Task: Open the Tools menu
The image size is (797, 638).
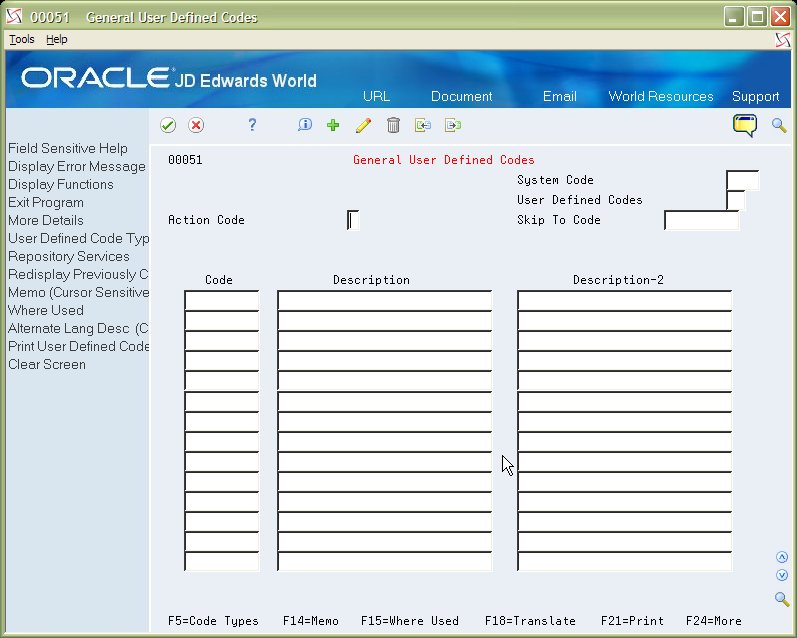Action: [x=22, y=39]
